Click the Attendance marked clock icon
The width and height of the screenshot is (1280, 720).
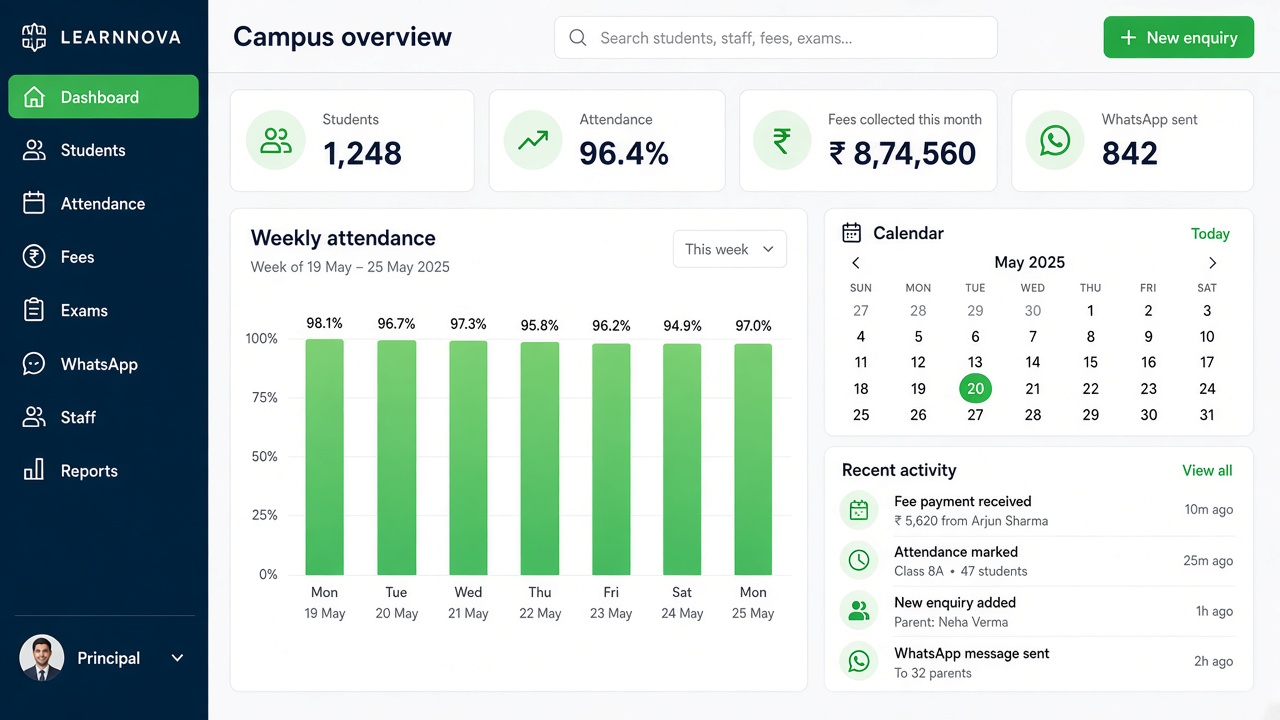858,561
